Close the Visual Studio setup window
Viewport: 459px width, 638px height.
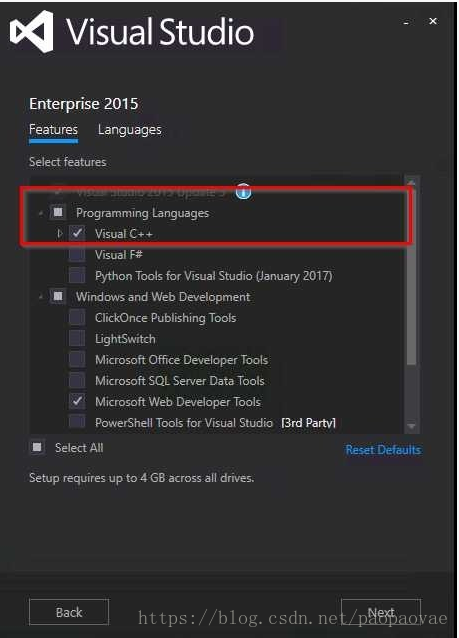tap(433, 21)
